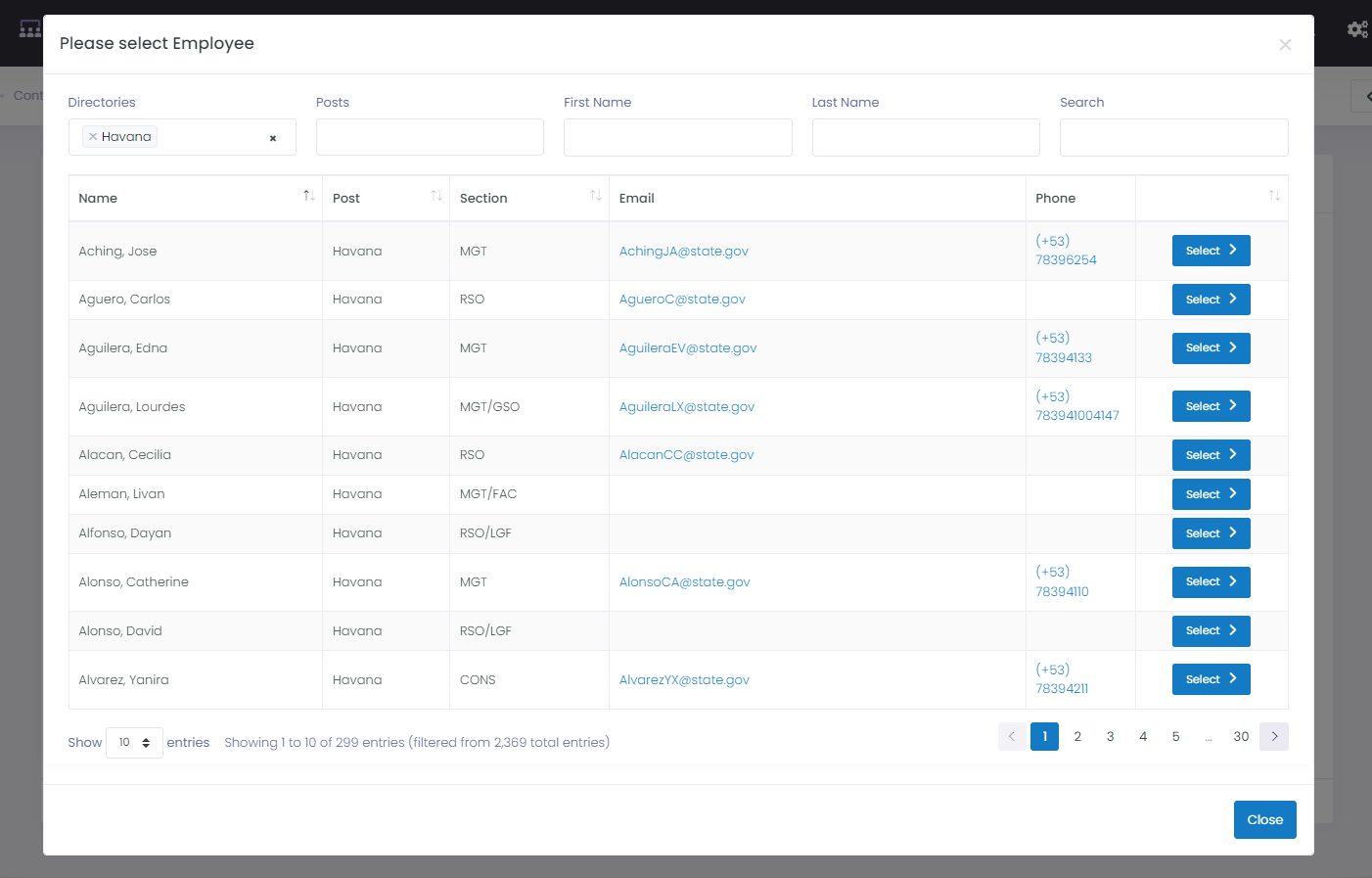
Task: Select employee Alonso, Catherine
Action: (x=1212, y=581)
